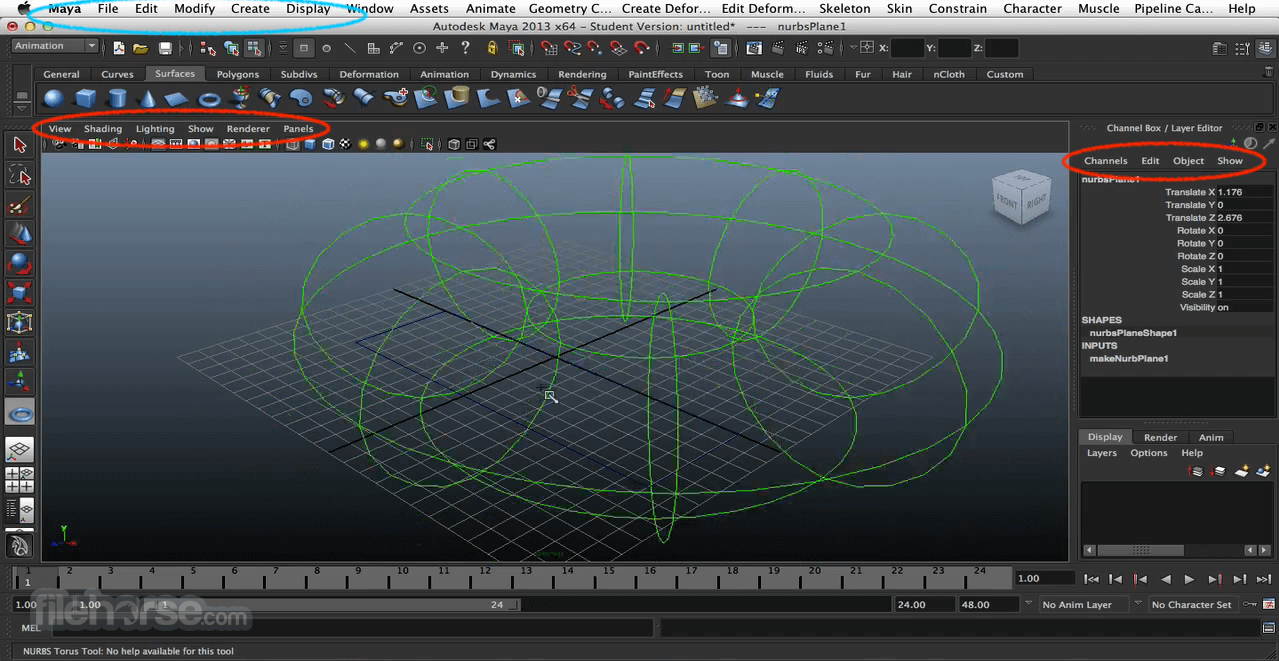Open scene using the folder icon

click(141, 48)
